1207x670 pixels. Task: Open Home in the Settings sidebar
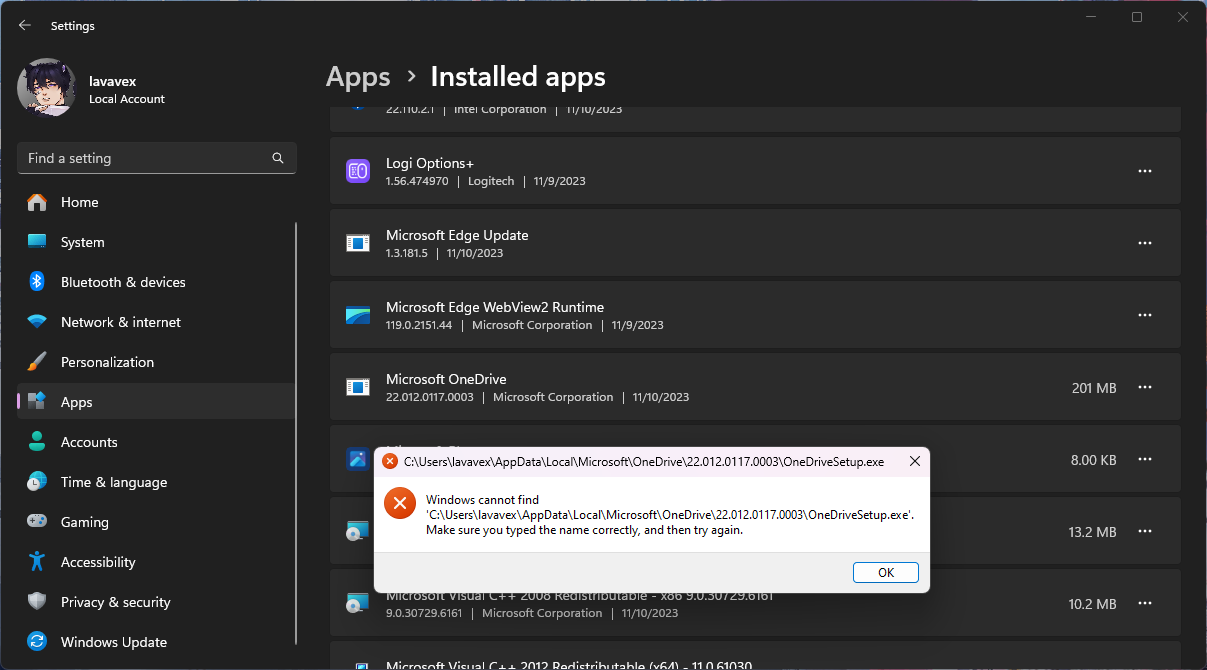click(x=79, y=202)
